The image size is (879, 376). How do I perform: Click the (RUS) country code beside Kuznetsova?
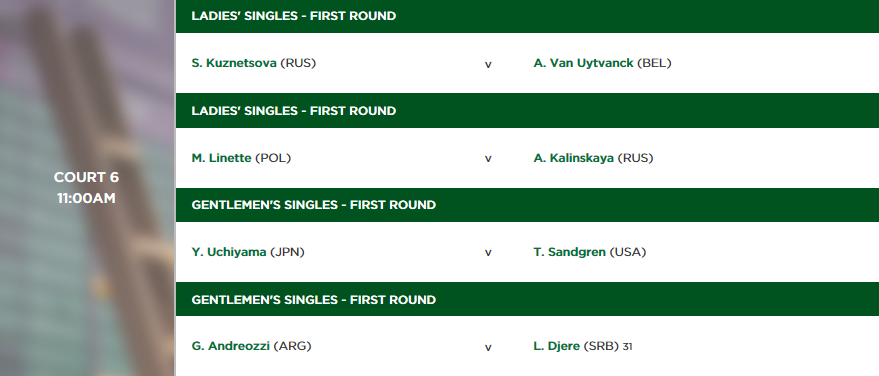pyautogui.click(x=298, y=63)
